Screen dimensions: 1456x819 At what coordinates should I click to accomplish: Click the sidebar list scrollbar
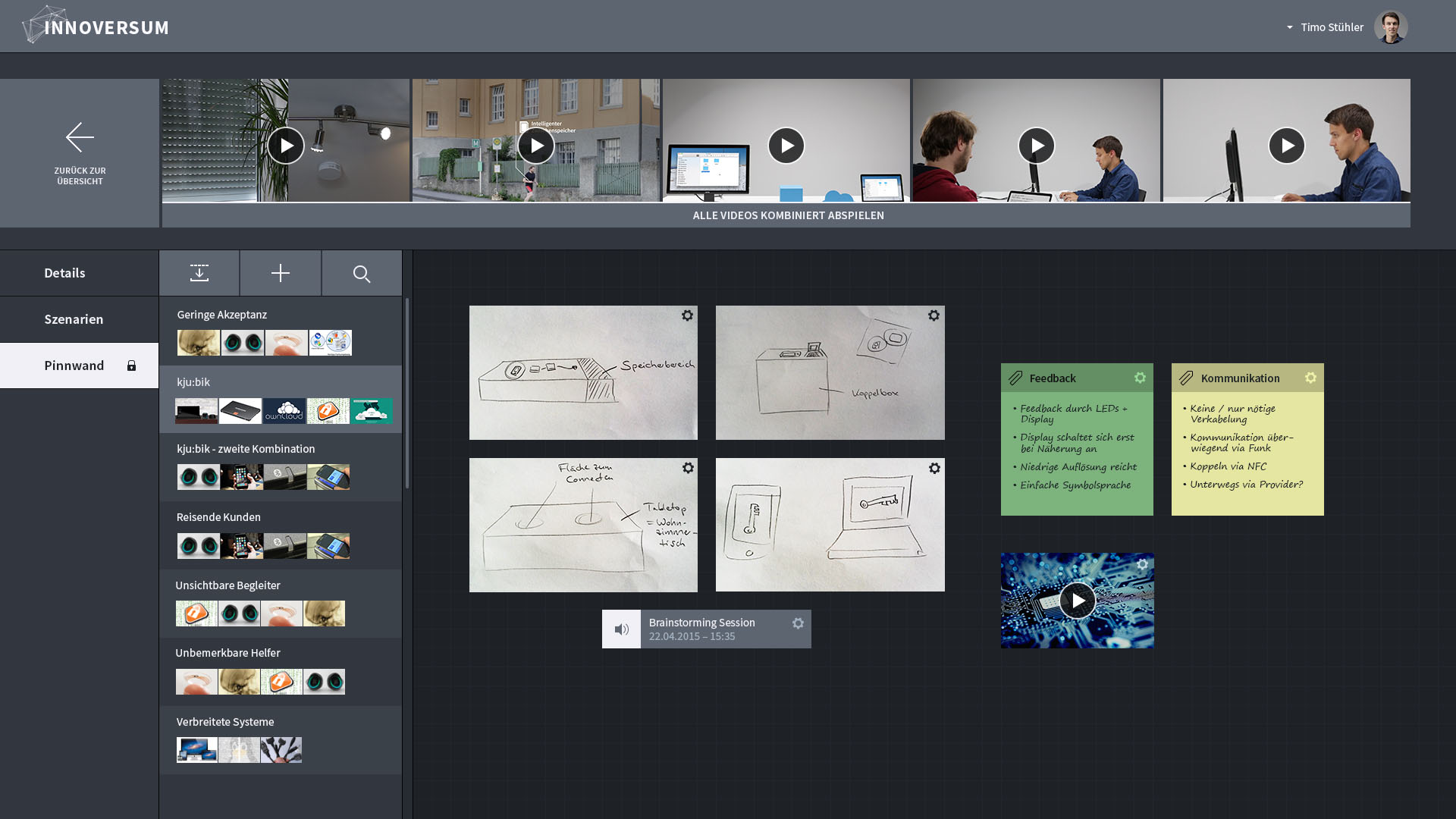tap(407, 394)
